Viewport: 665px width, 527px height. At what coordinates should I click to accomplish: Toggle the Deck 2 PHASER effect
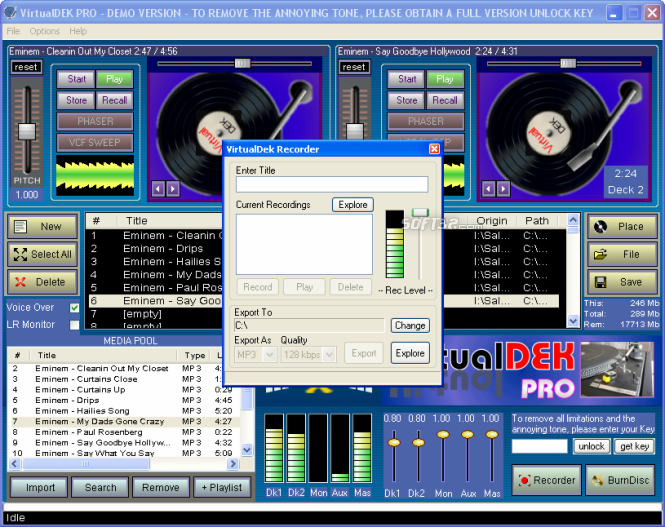[425, 122]
